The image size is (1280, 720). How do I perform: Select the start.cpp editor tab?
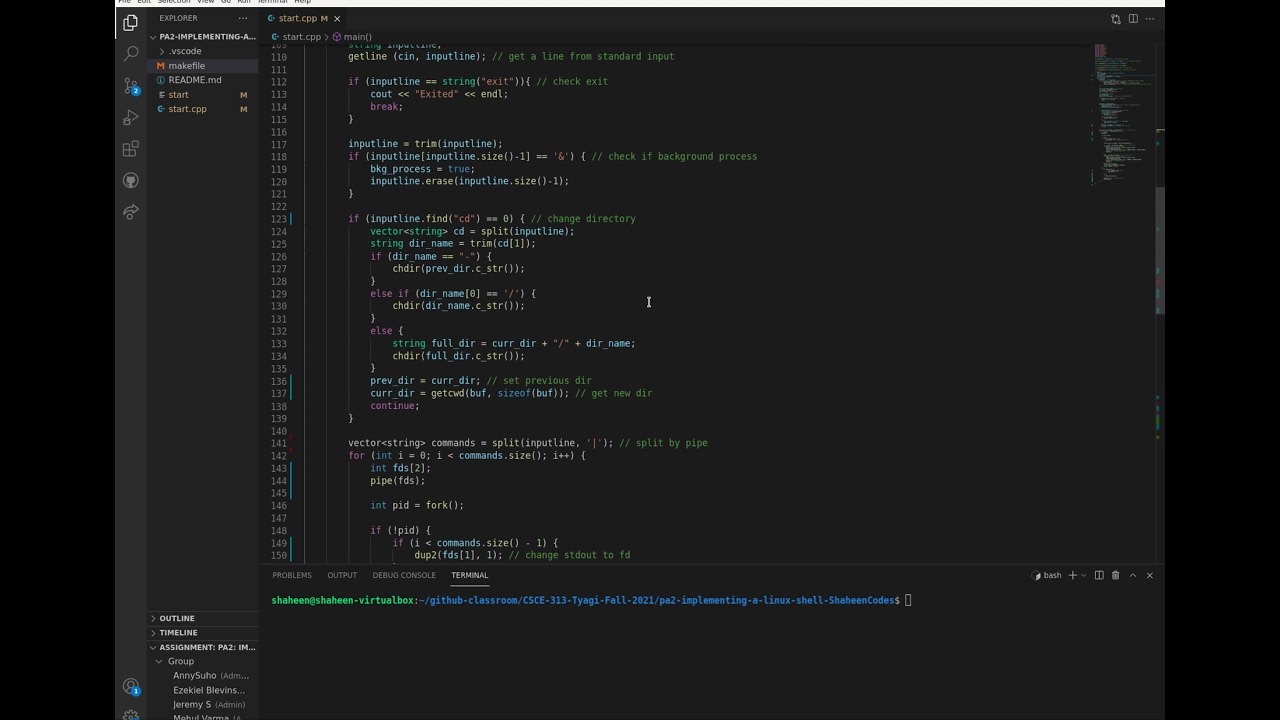[x=297, y=18]
